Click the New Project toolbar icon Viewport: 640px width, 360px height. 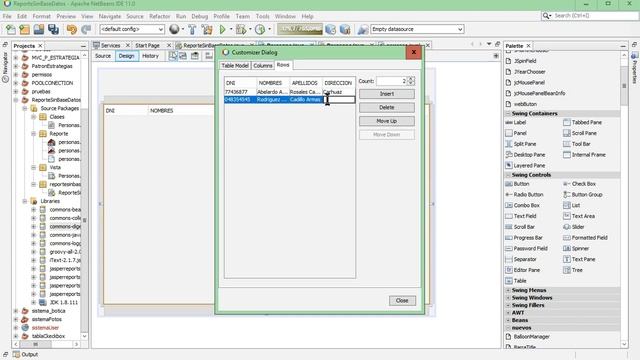click(x=24, y=29)
